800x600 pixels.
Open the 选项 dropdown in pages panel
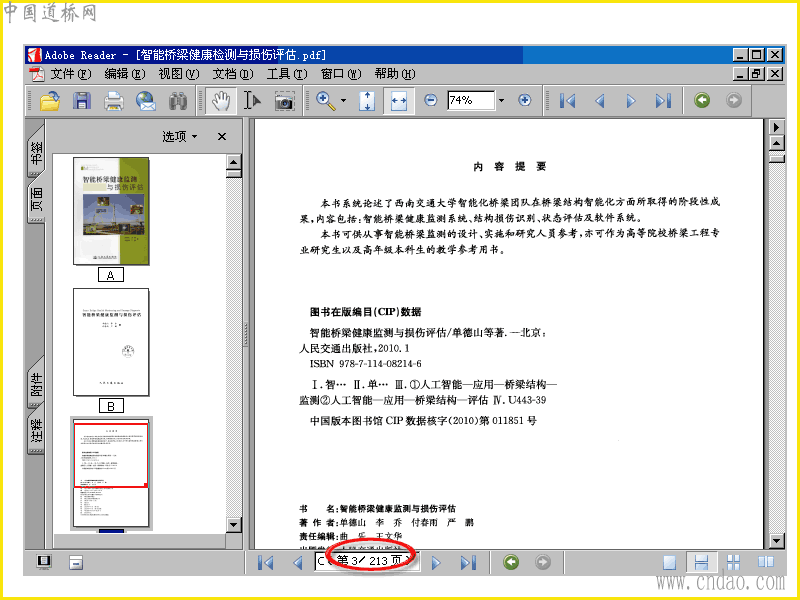[x=180, y=136]
